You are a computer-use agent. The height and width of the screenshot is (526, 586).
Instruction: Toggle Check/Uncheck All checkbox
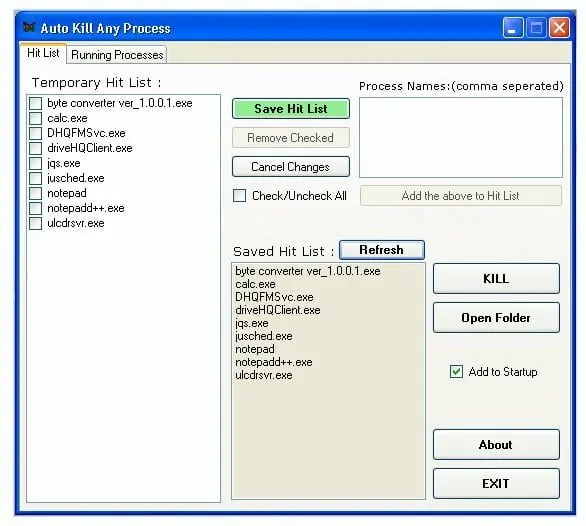[x=239, y=196]
